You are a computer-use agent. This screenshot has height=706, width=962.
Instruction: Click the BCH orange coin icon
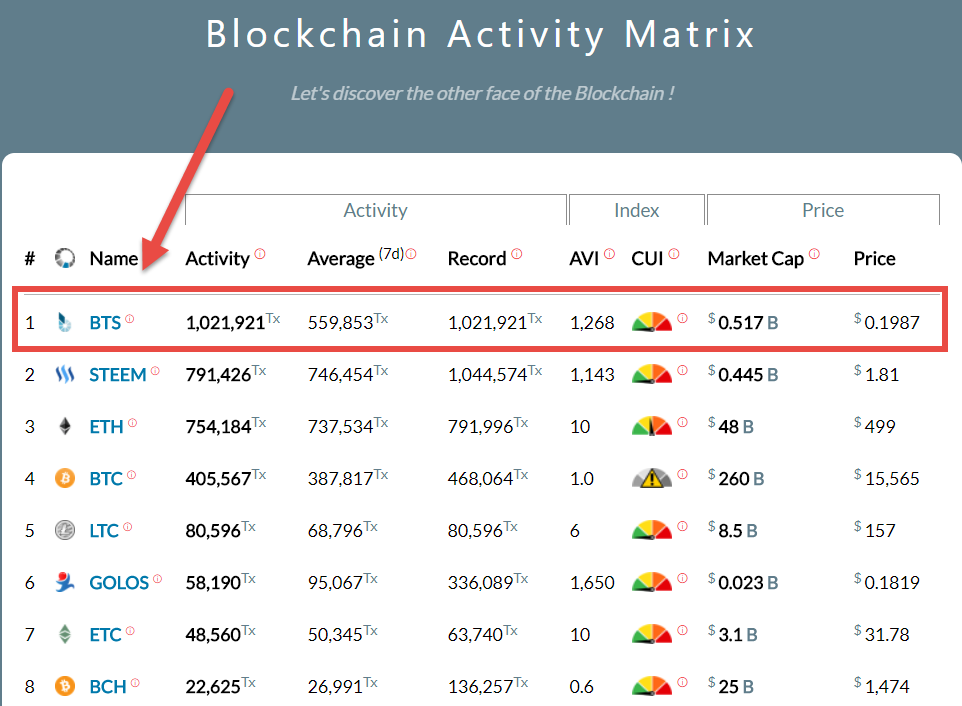(64, 686)
